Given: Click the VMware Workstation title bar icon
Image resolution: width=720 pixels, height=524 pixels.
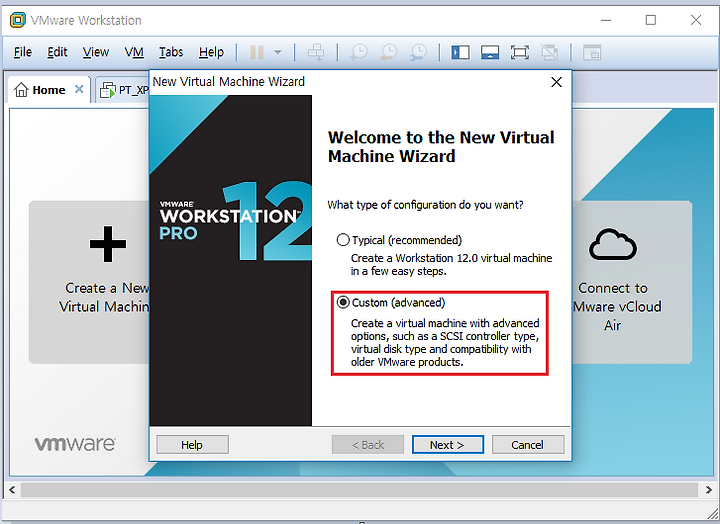Looking at the screenshot, I should click(x=17, y=20).
